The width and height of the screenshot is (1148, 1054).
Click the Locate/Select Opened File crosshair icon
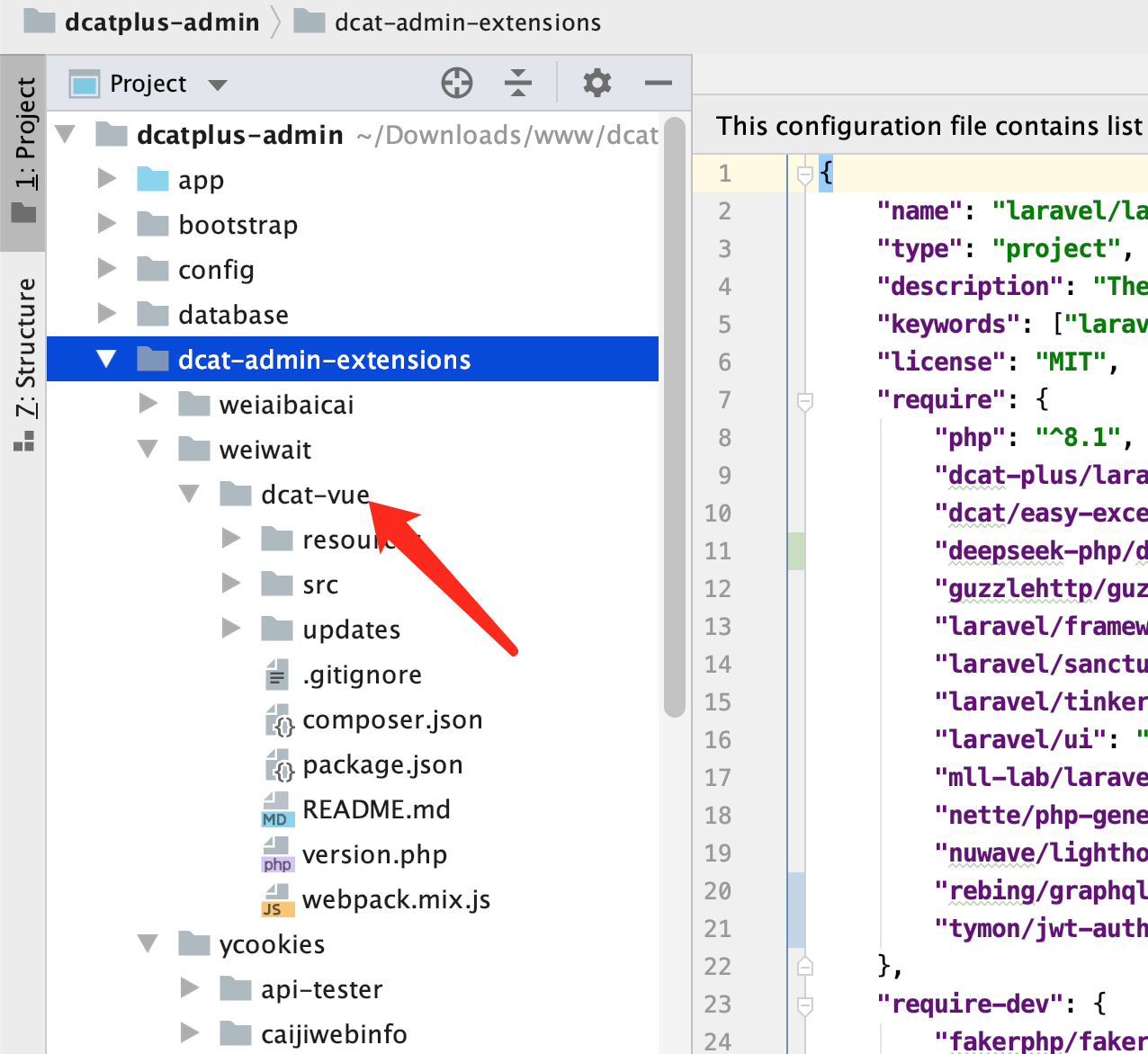(x=457, y=83)
